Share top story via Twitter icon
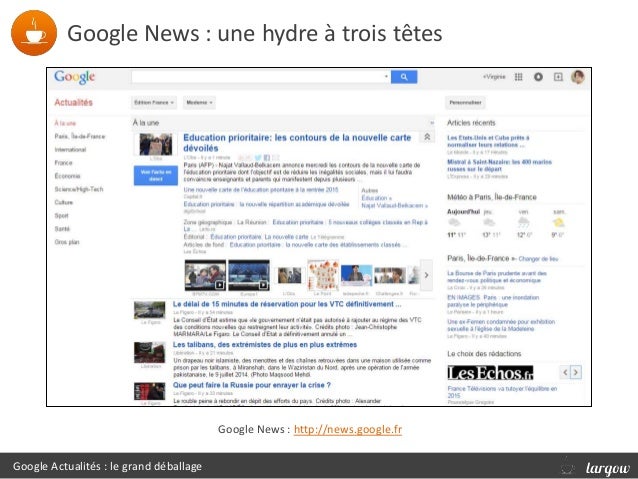The height and width of the screenshot is (479, 638). pos(258,157)
